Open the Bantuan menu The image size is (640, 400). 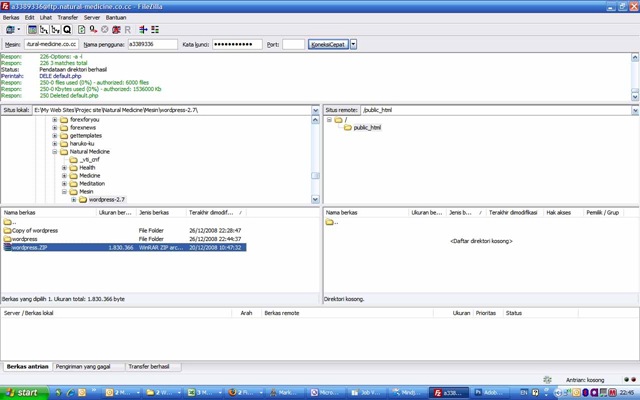(116, 18)
